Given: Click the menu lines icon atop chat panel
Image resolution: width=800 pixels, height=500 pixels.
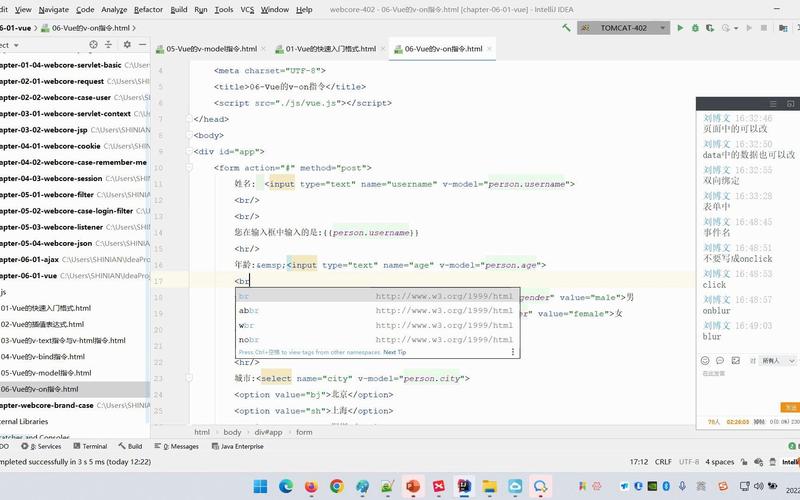Looking at the screenshot, I should point(773,104).
